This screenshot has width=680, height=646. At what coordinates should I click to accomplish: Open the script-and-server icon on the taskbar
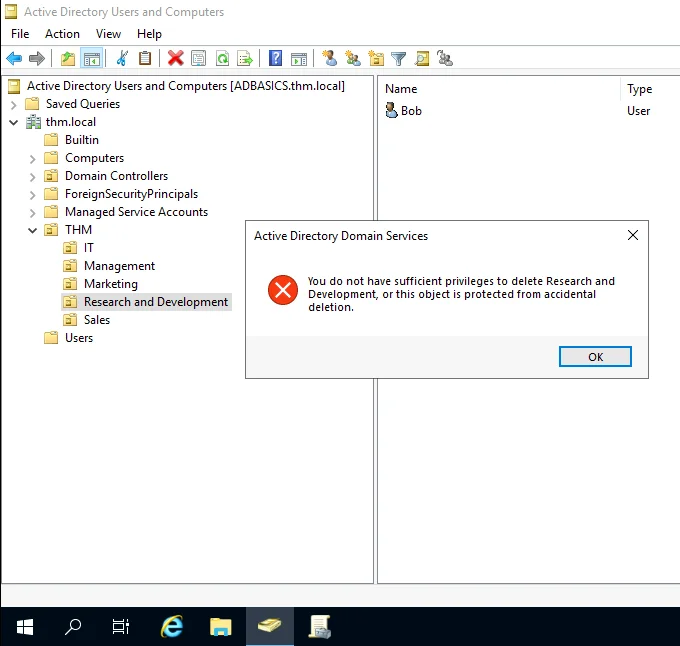pyautogui.click(x=320, y=626)
